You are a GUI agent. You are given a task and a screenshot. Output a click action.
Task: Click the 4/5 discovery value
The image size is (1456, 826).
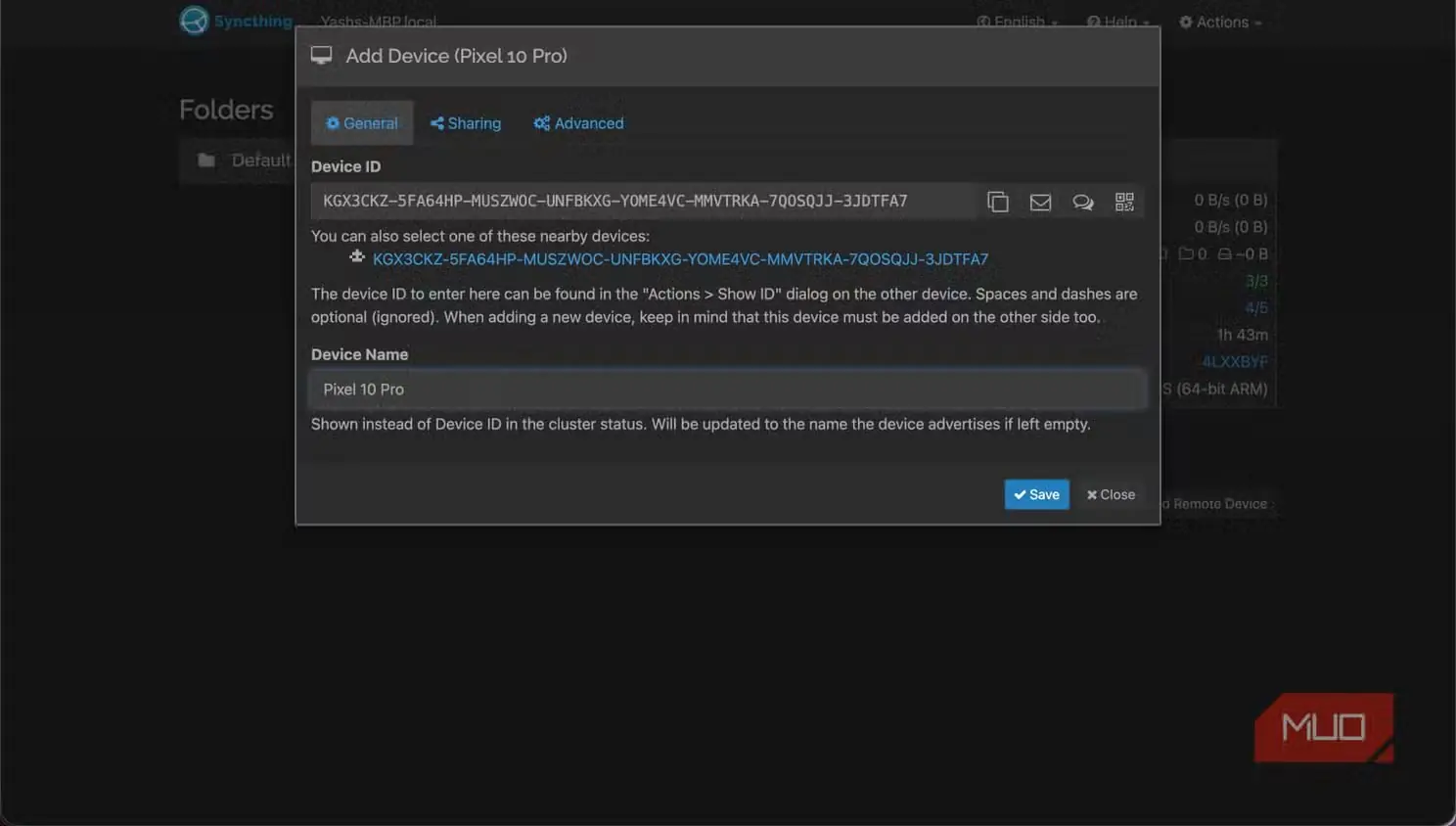(x=1256, y=307)
